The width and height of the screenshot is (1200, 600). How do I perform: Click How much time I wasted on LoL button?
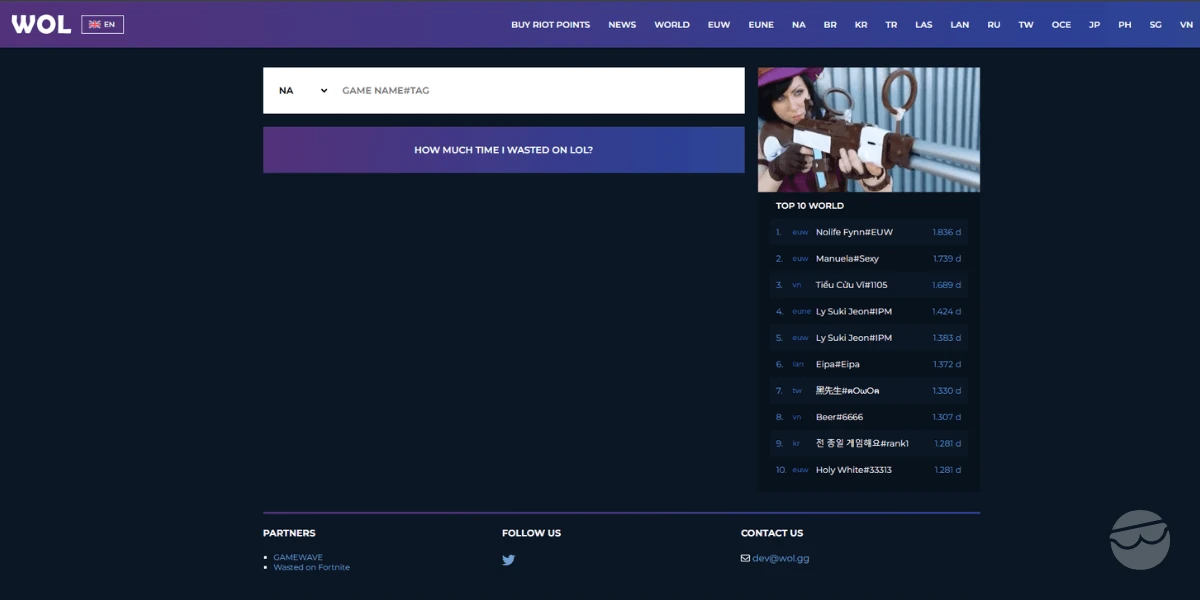(x=504, y=150)
